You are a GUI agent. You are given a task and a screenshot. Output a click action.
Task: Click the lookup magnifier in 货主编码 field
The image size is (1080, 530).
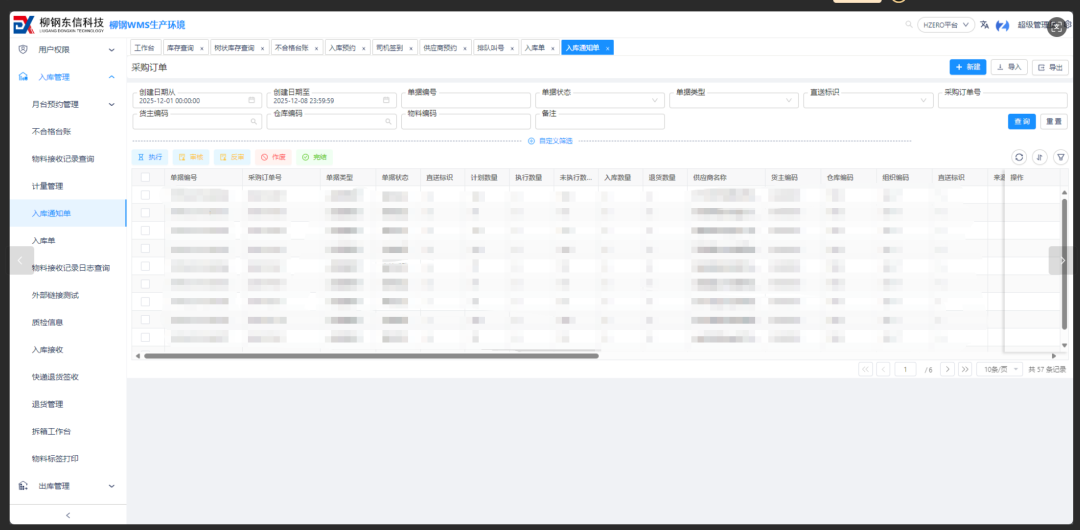[253, 121]
